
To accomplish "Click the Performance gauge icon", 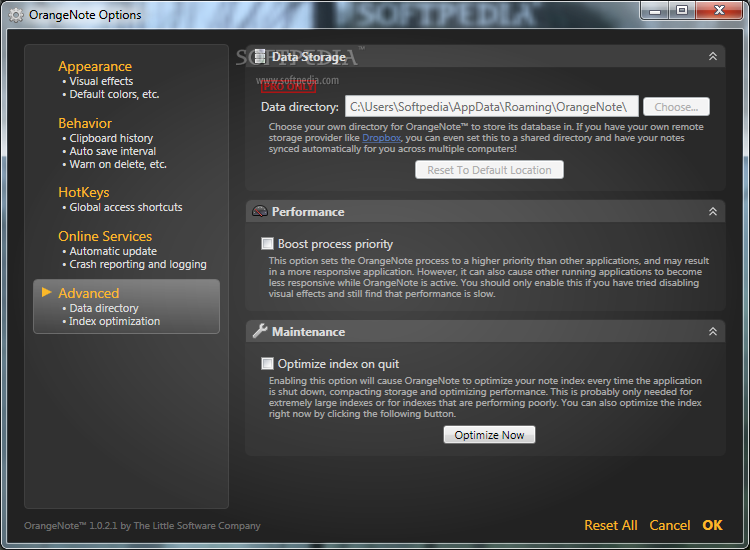I will pyautogui.click(x=260, y=211).
